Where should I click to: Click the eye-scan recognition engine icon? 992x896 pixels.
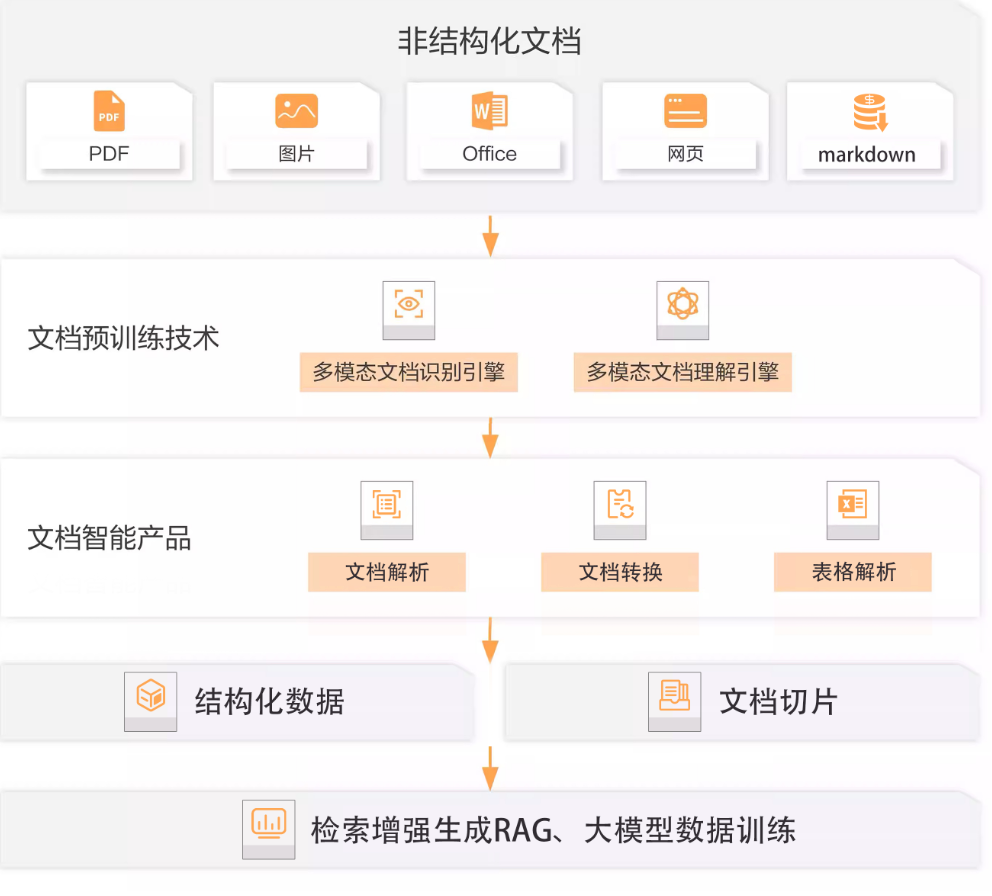(409, 304)
